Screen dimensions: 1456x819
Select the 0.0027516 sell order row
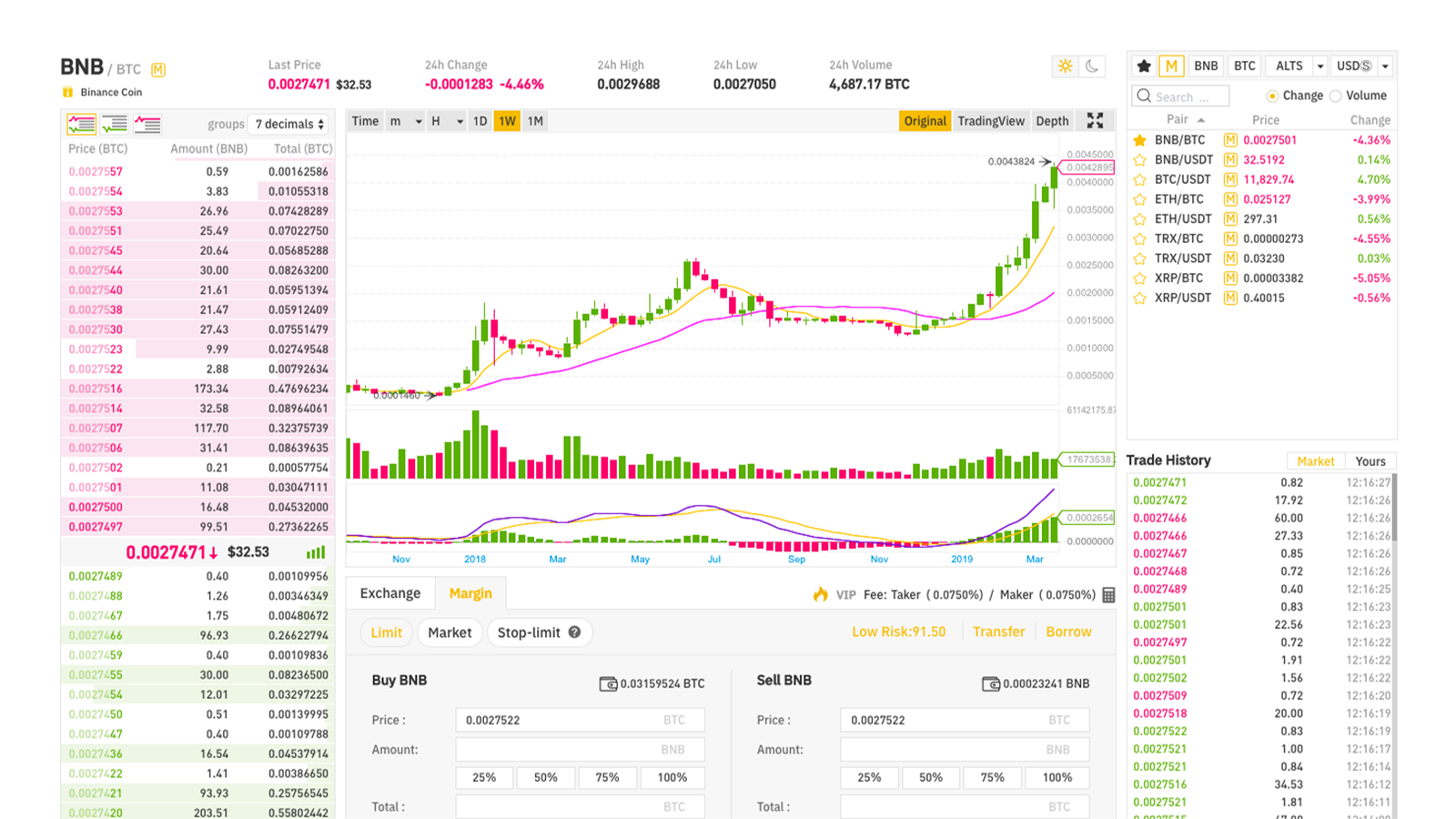pos(198,389)
